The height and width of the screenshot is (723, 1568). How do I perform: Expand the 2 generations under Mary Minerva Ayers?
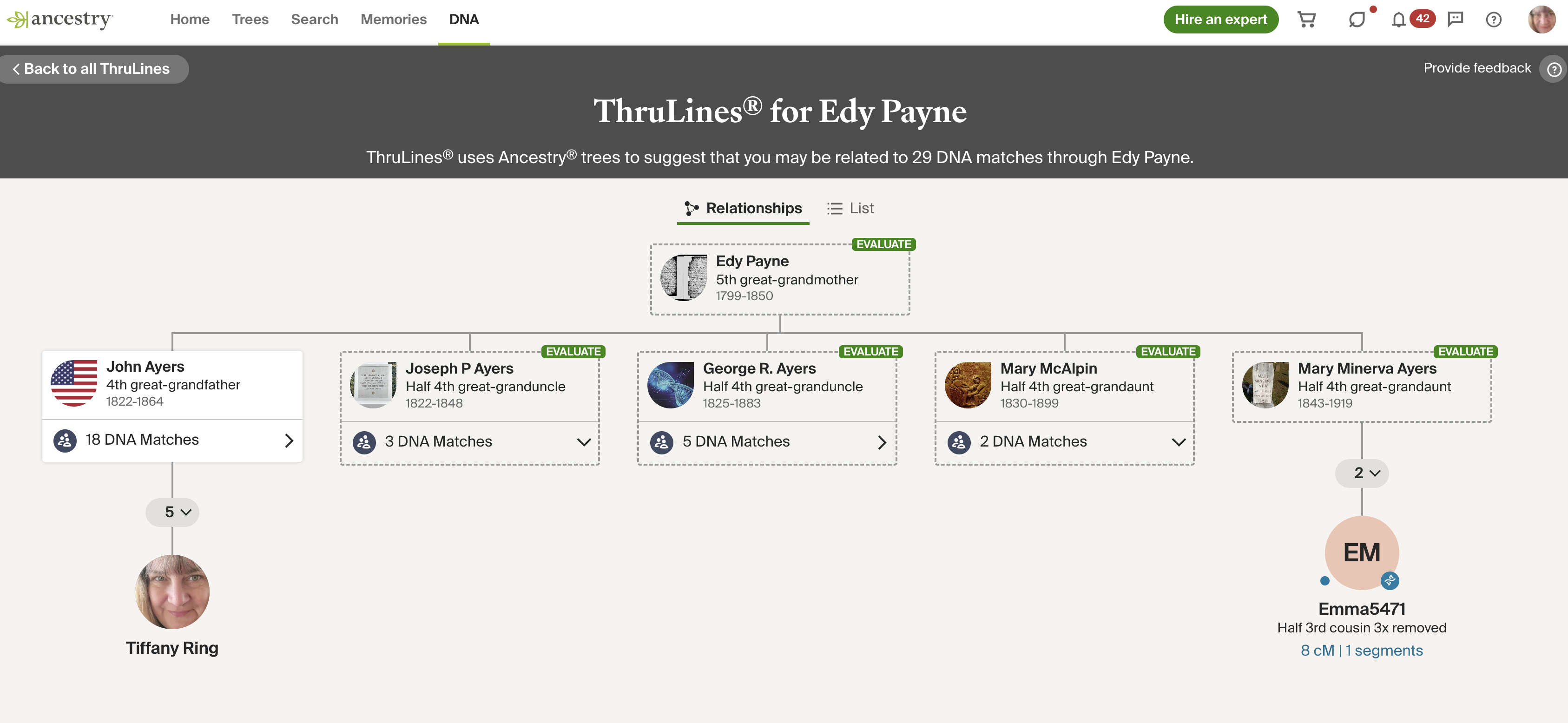(x=1362, y=473)
